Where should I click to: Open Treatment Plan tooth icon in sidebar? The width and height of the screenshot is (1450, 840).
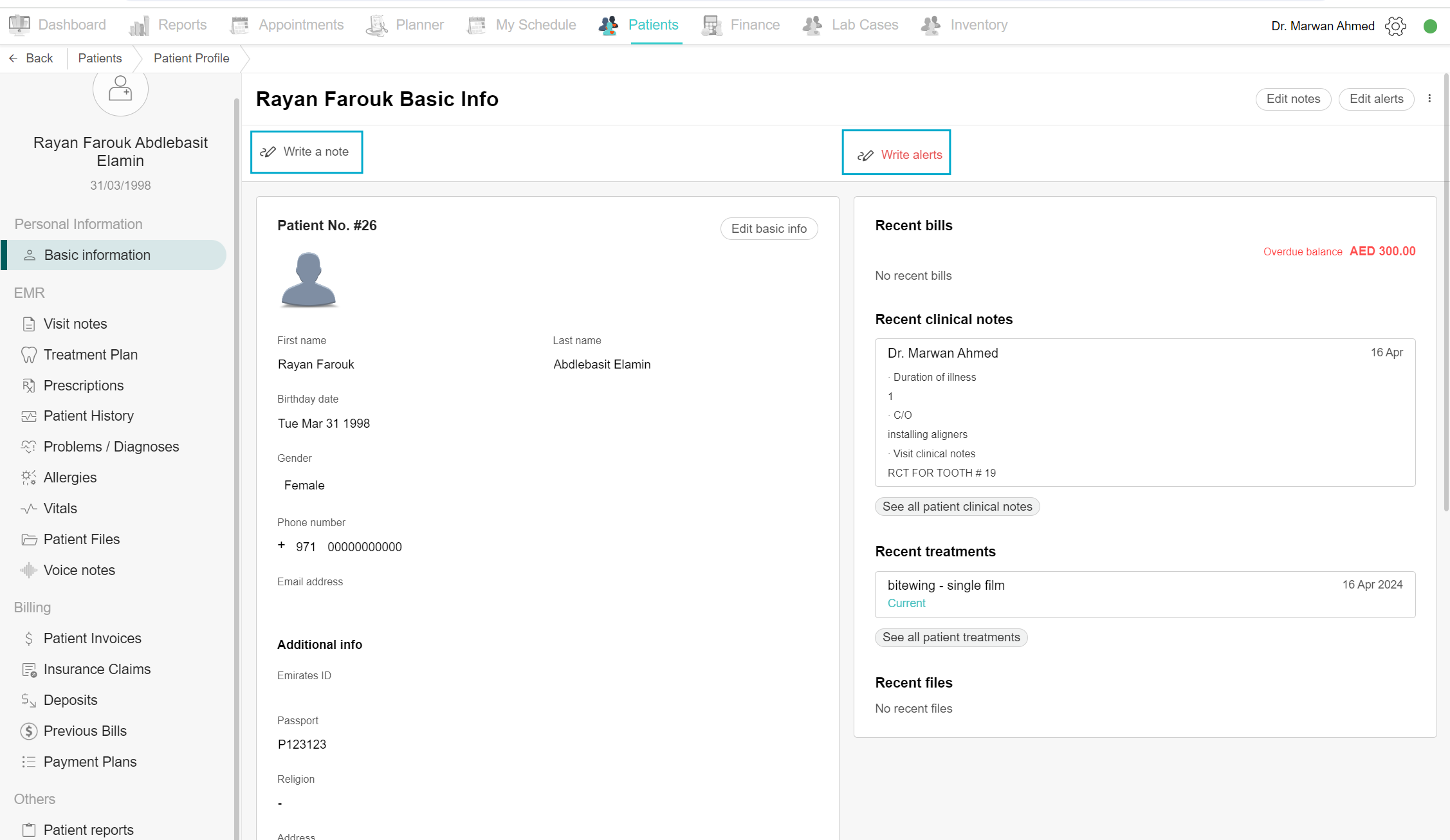pos(29,355)
